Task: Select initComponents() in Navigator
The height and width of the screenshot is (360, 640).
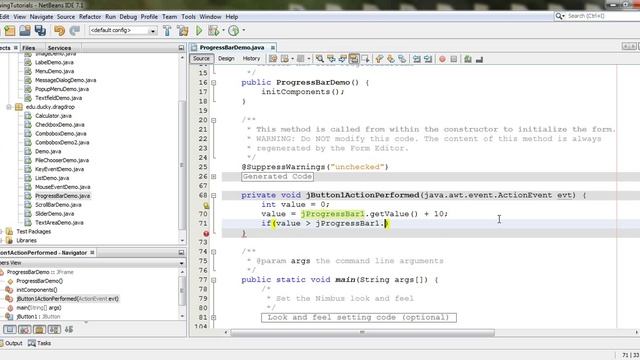Action: 37,290
